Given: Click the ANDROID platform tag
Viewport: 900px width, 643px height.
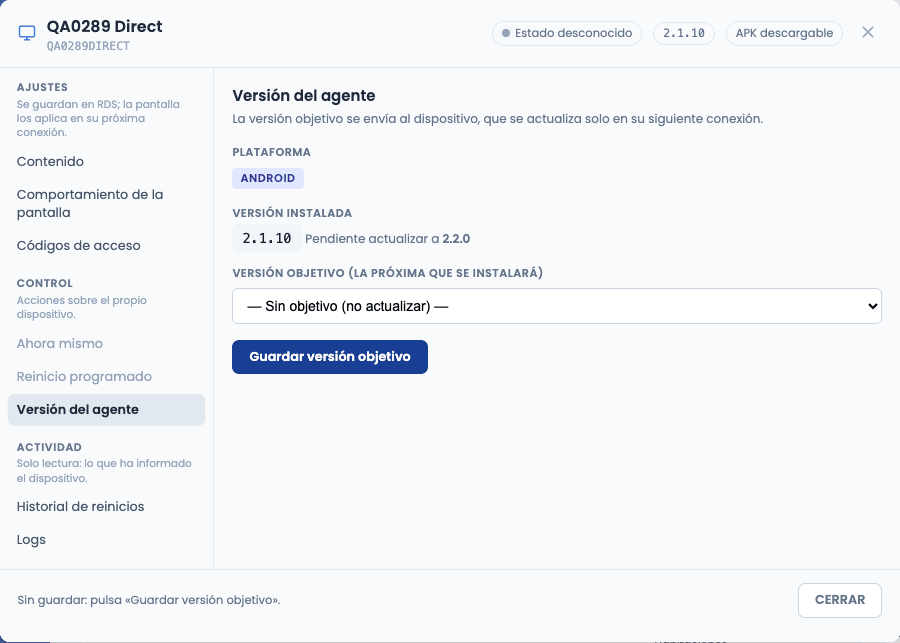Looking at the screenshot, I should [x=268, y=178].
